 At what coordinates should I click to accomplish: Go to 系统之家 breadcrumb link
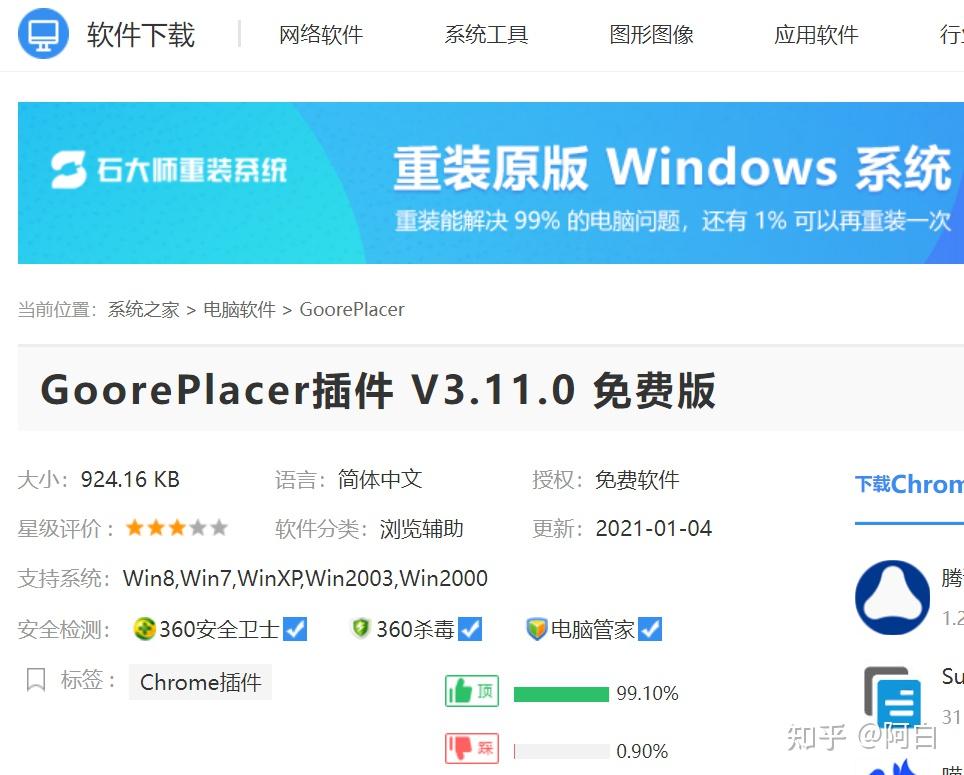143,310
